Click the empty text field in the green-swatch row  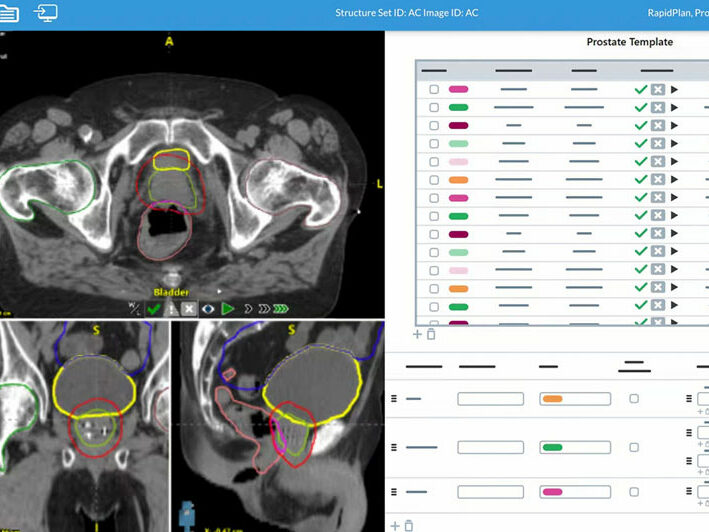(490, 447)
